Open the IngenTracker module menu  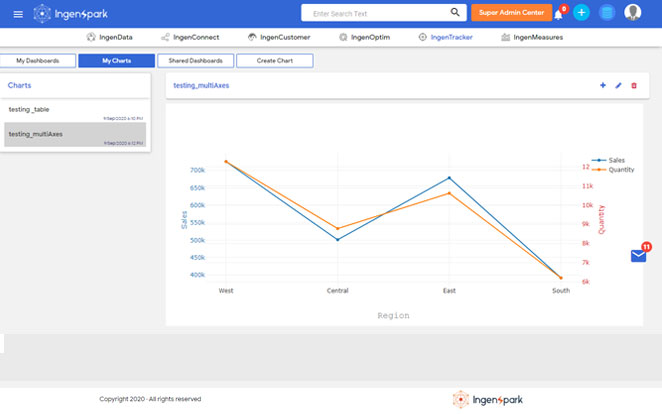(445, 37)
